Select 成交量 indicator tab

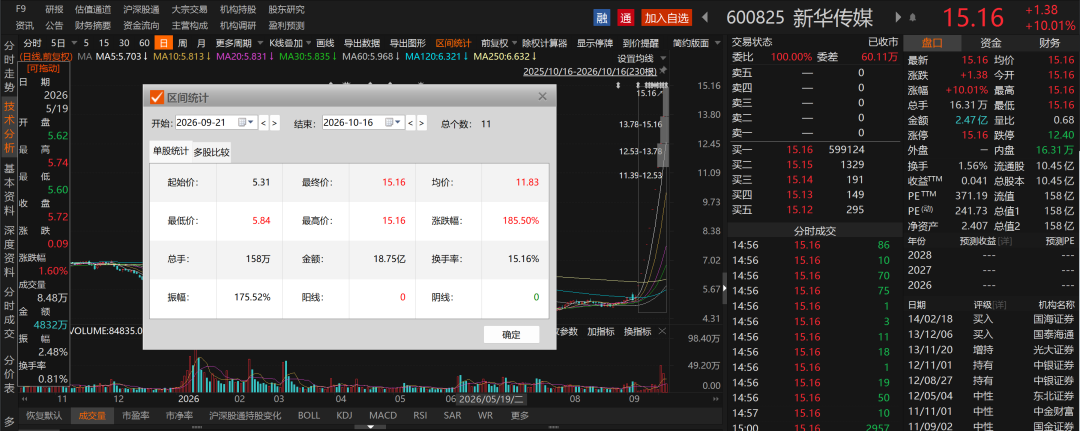coord(92,415)
